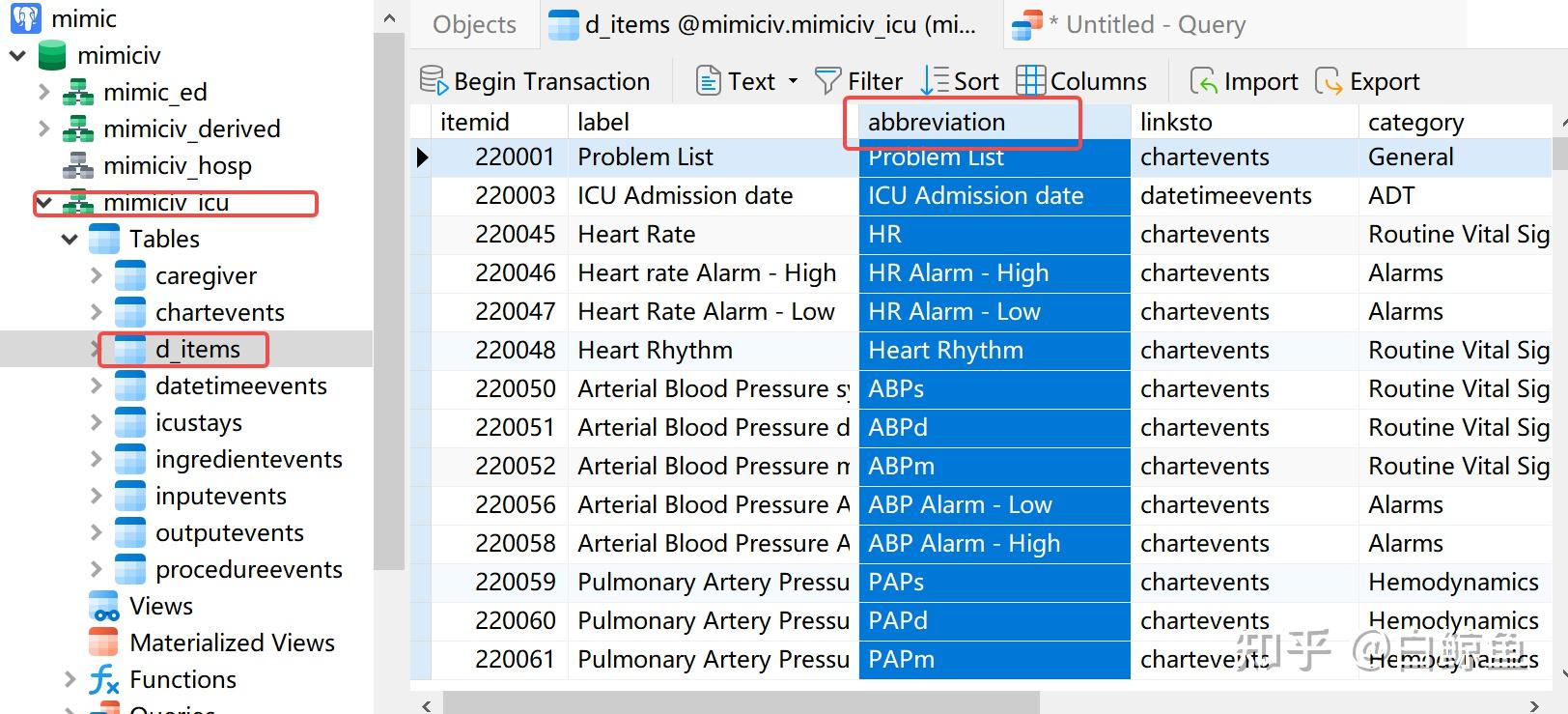Viewport: 1568px width, 714px height.
Task: Switch to the Objects tab
Action: pyautogui.click(x=474, y=24)
